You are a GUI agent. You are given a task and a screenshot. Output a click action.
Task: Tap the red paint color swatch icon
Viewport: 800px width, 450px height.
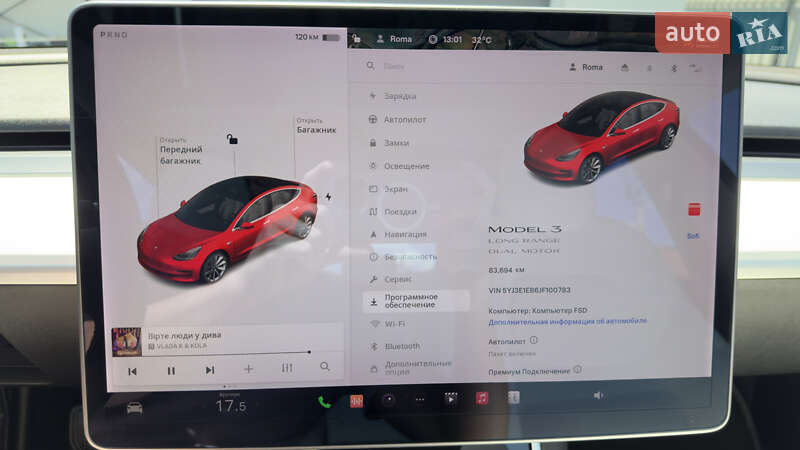click(694, 209)
